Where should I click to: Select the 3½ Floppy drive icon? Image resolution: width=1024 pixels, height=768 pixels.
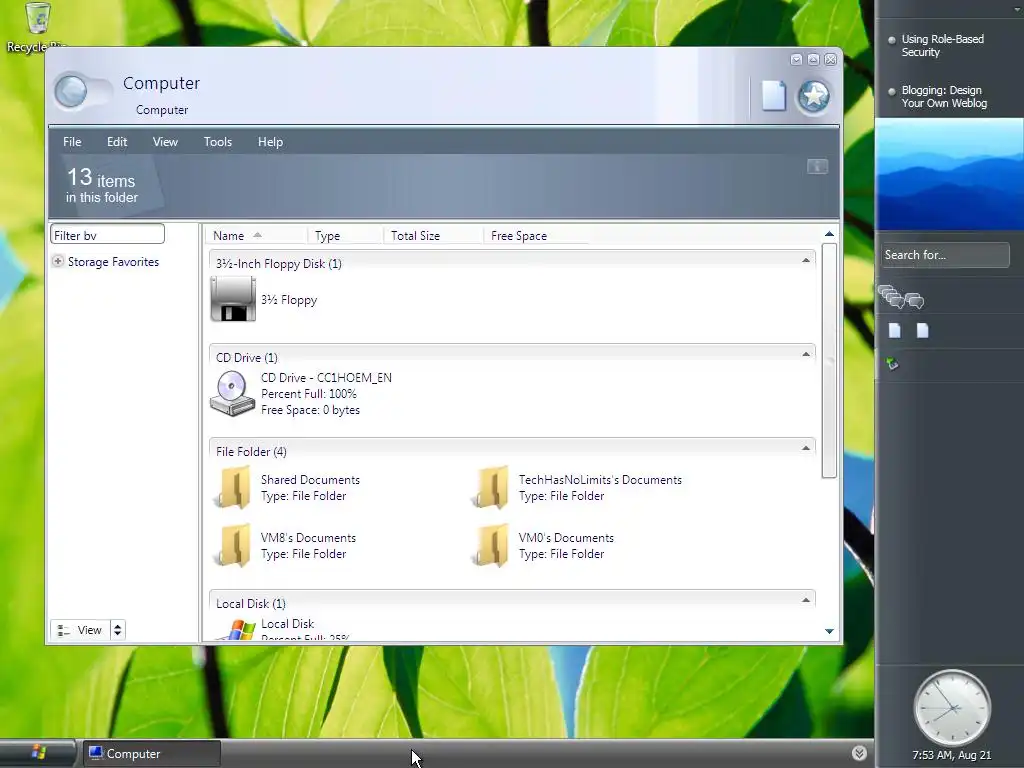[233, 299]
